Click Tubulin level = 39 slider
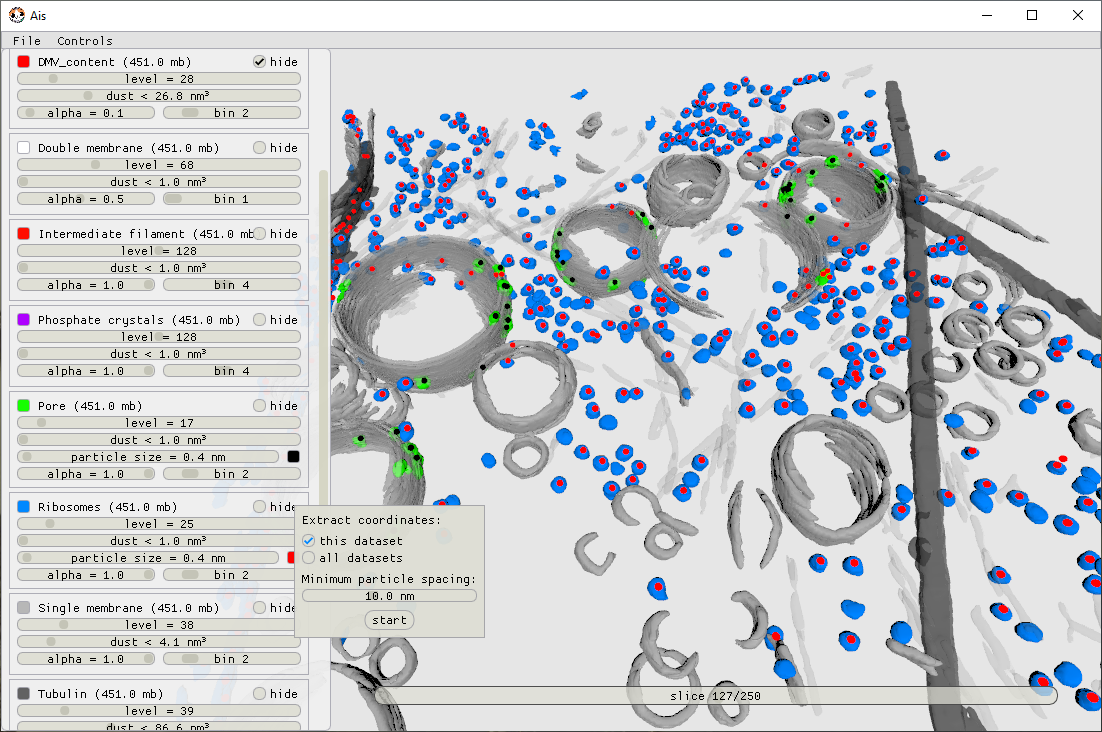 [159, 710]
